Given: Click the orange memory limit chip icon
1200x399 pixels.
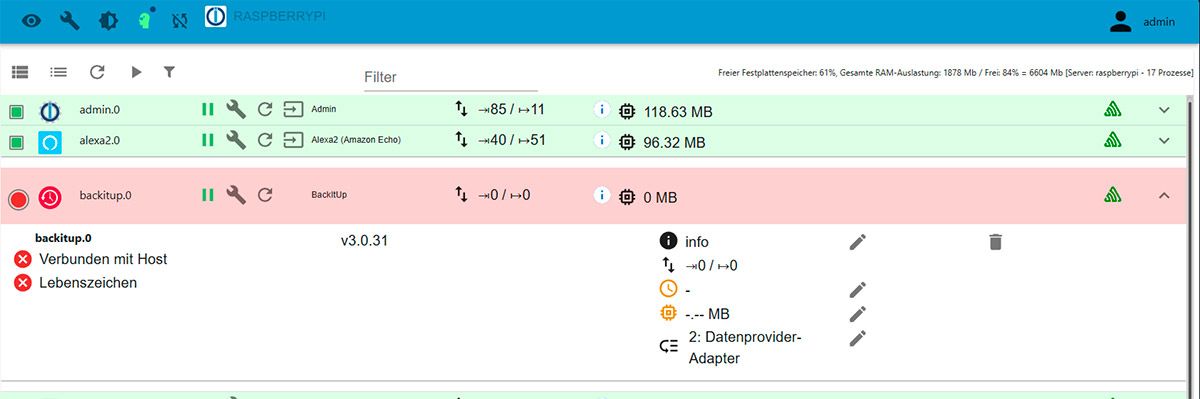Looking at the screenshot, I should (669, 313).
